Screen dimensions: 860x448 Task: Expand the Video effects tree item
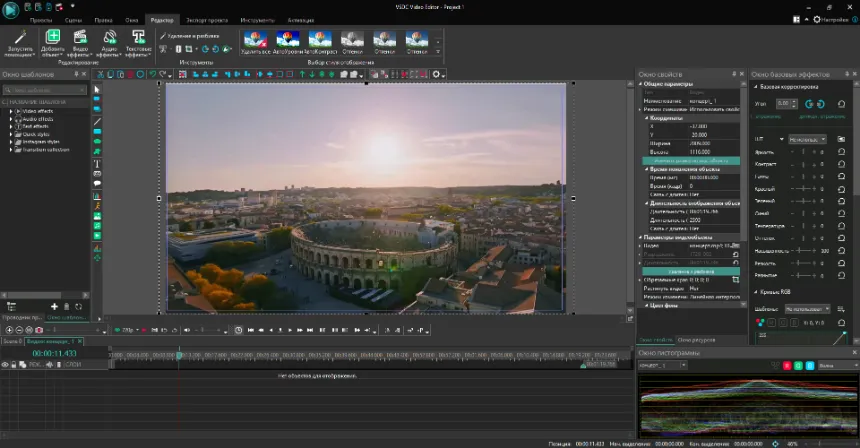11,111
